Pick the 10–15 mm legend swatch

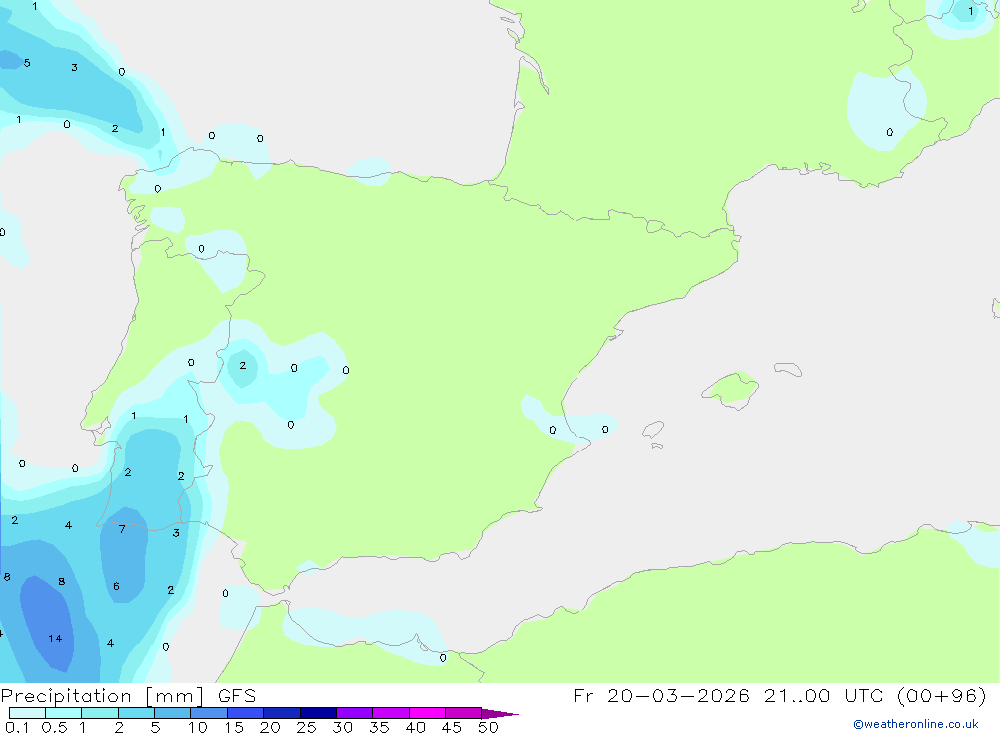(x=209, y=713)
